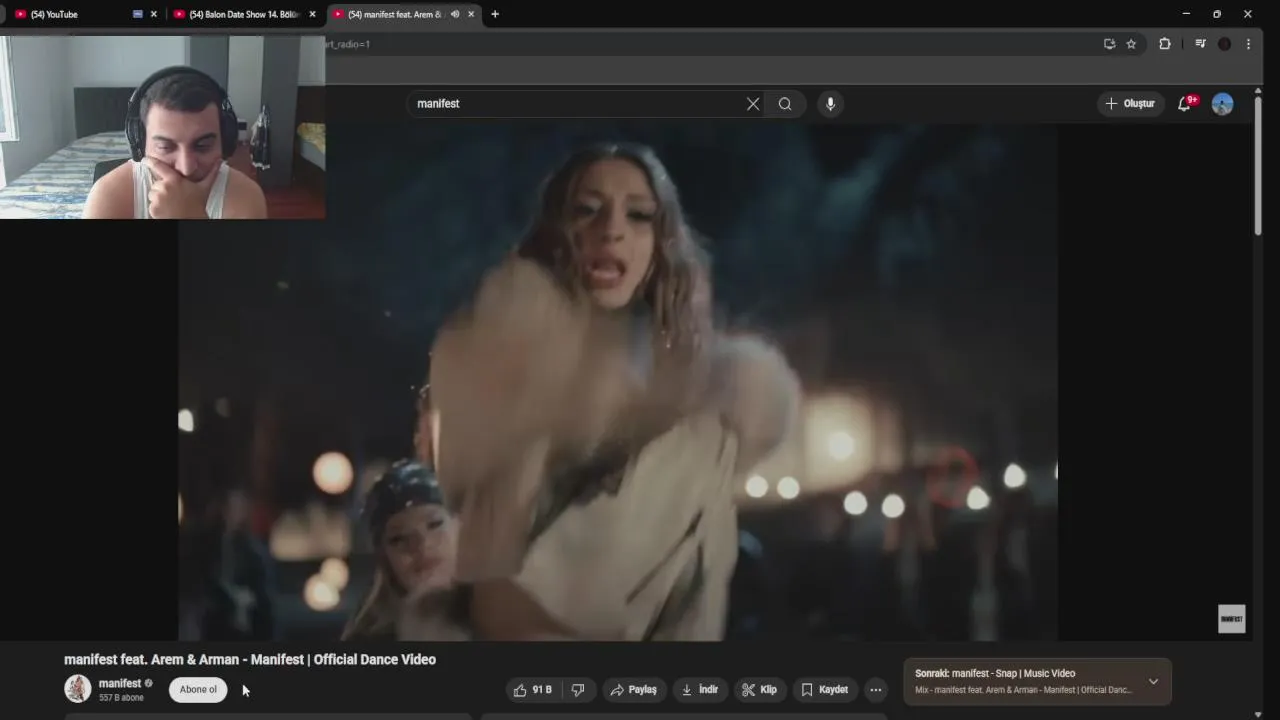
Task: Share the video via Paylaş
Action: (634, 690)
